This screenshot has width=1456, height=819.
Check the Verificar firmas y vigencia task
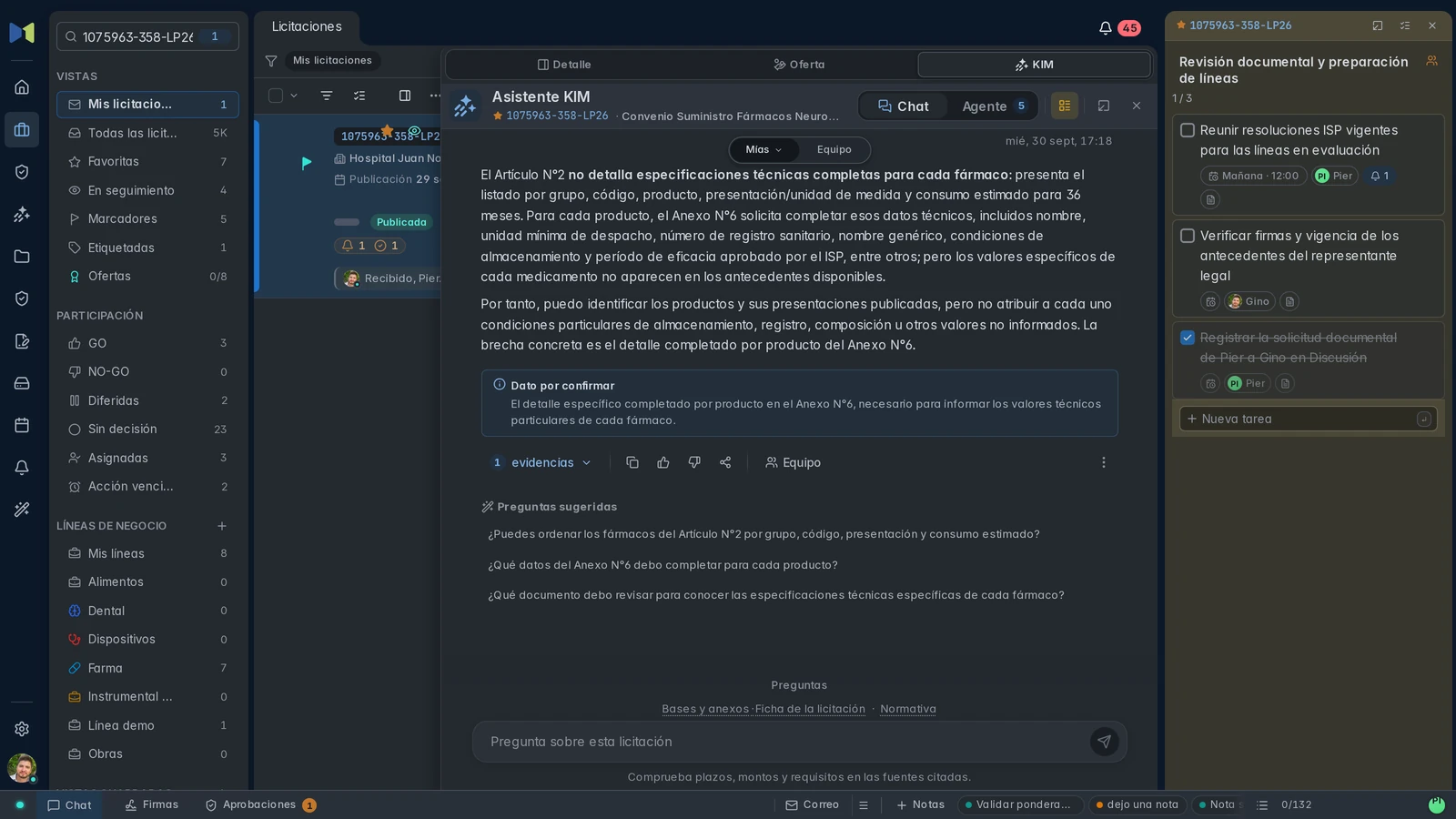coord(1188,236)
